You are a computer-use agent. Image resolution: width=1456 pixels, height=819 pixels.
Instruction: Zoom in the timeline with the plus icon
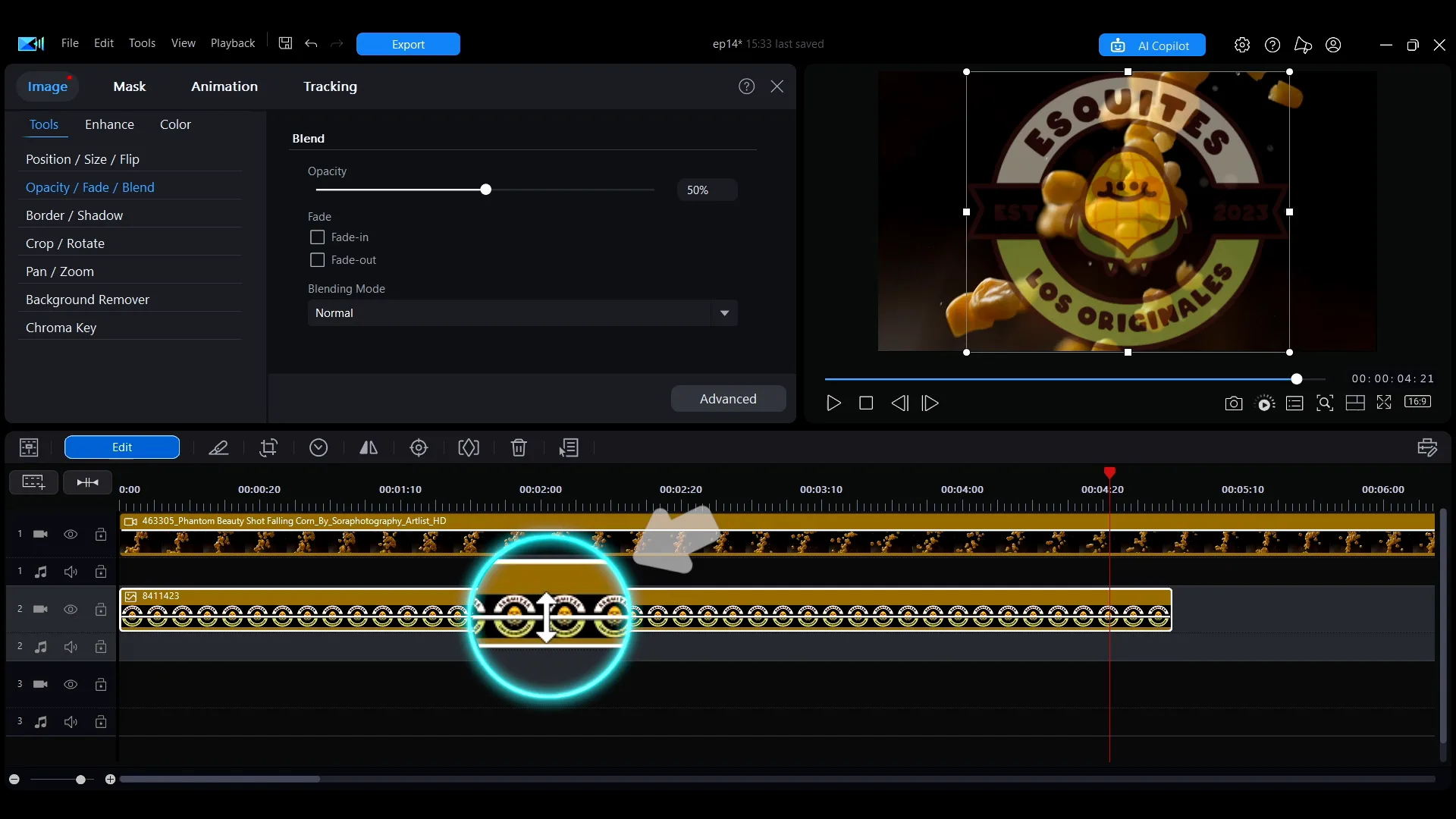pos(110,780)
